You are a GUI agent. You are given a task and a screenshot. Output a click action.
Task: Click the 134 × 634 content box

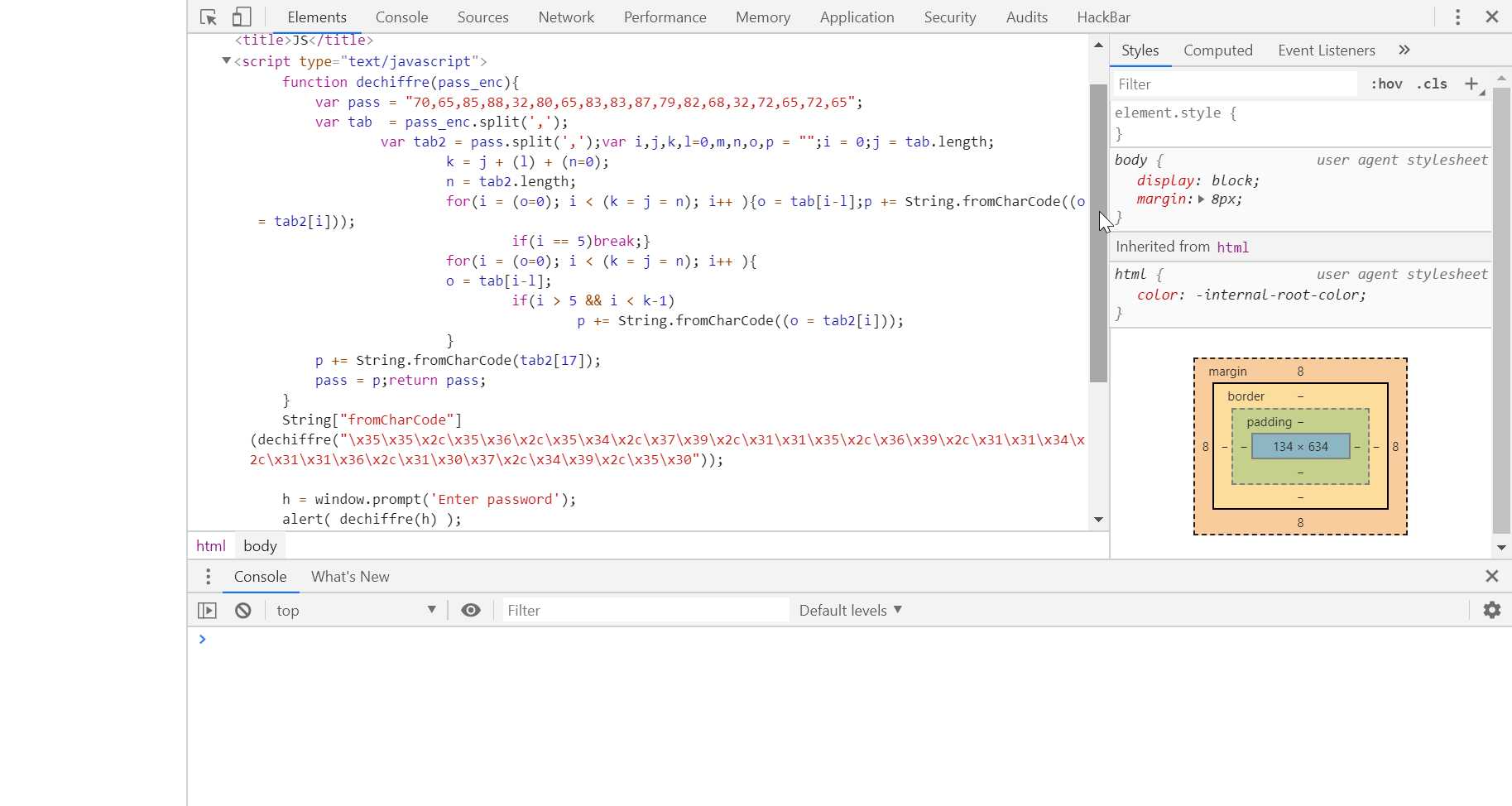point(1300,447)
